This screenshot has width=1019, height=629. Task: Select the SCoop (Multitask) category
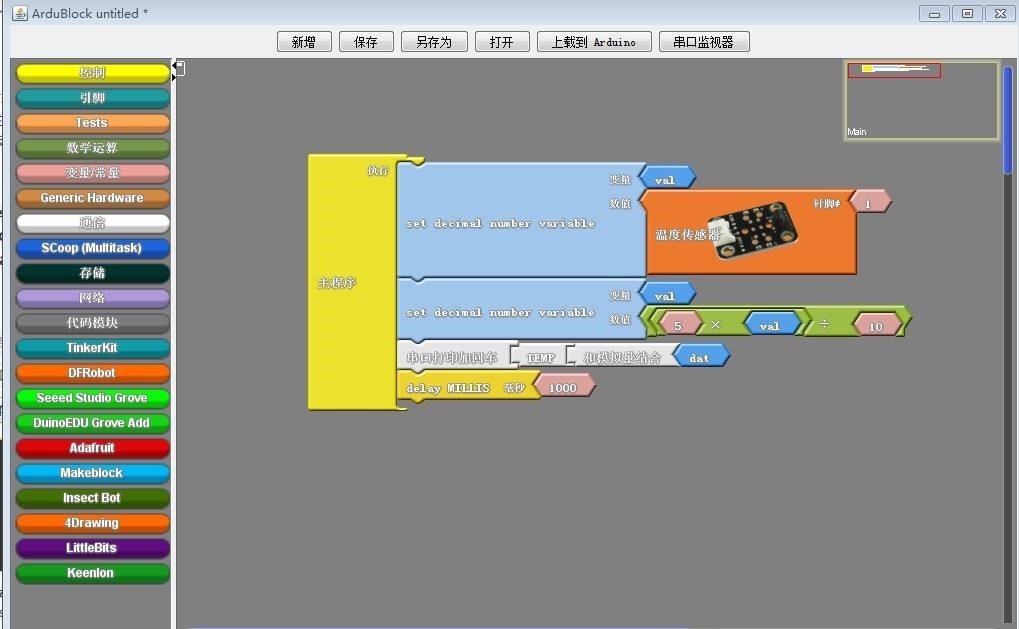pyautogui.click(x=92, y=248)
